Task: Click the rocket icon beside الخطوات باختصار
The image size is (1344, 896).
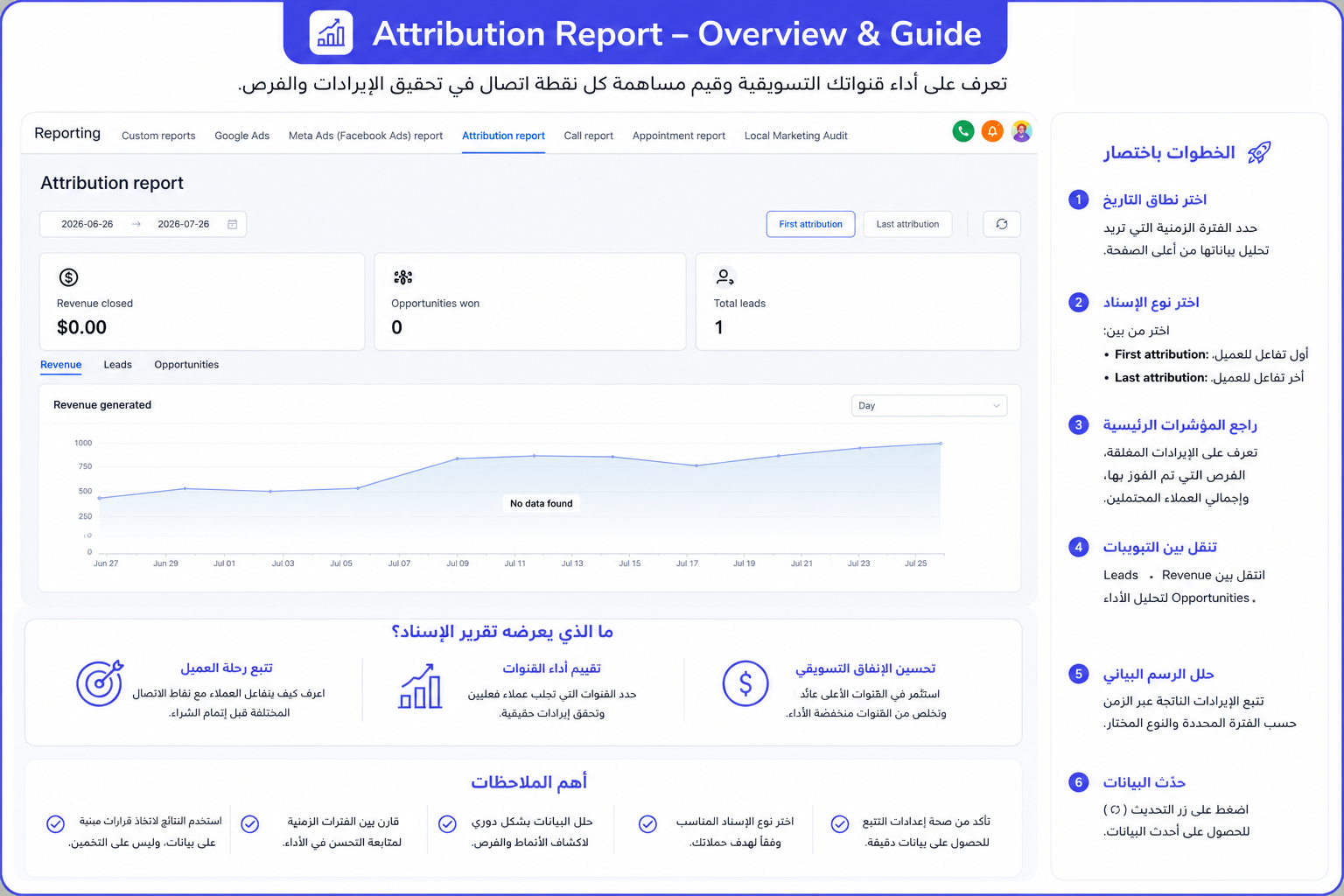Action: [1259, 152]
